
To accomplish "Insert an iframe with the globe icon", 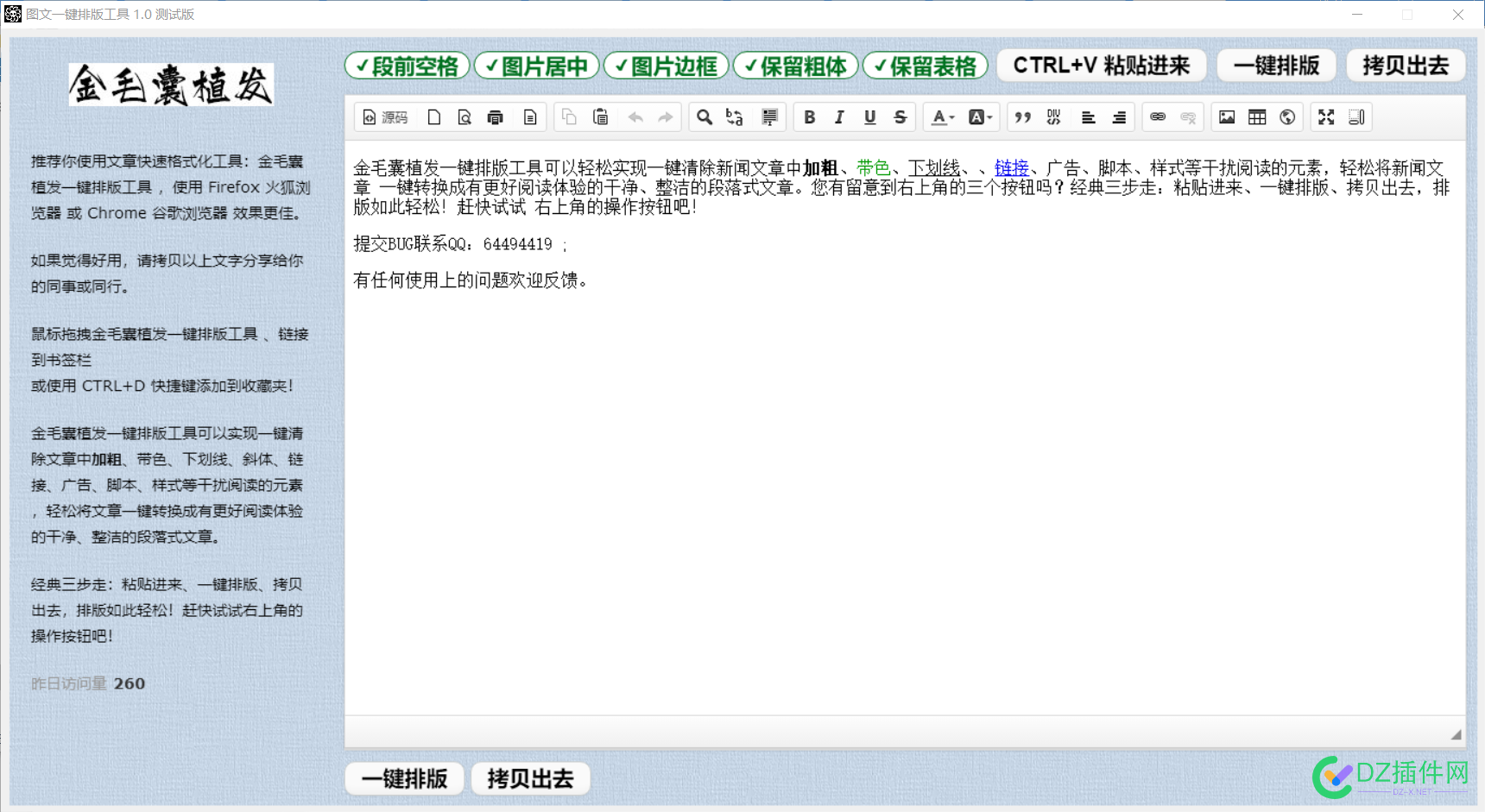I will click(x=1287, y=117).
